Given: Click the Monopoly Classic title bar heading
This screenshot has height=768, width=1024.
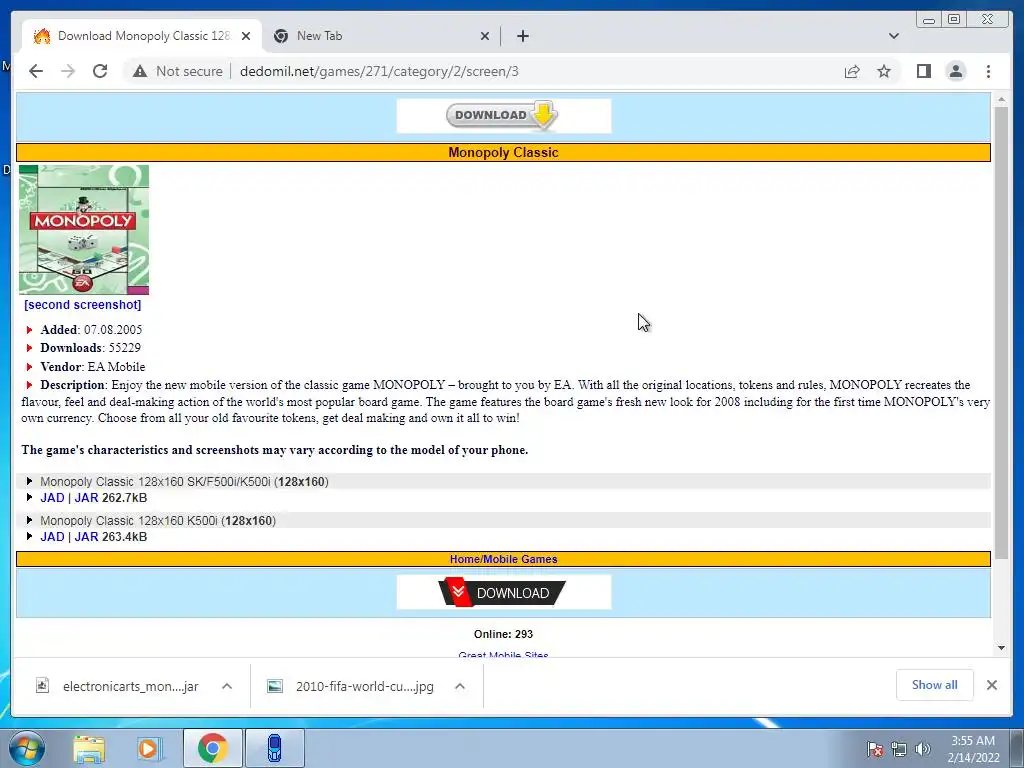Looking at the screenshot, I should [504, 152].
